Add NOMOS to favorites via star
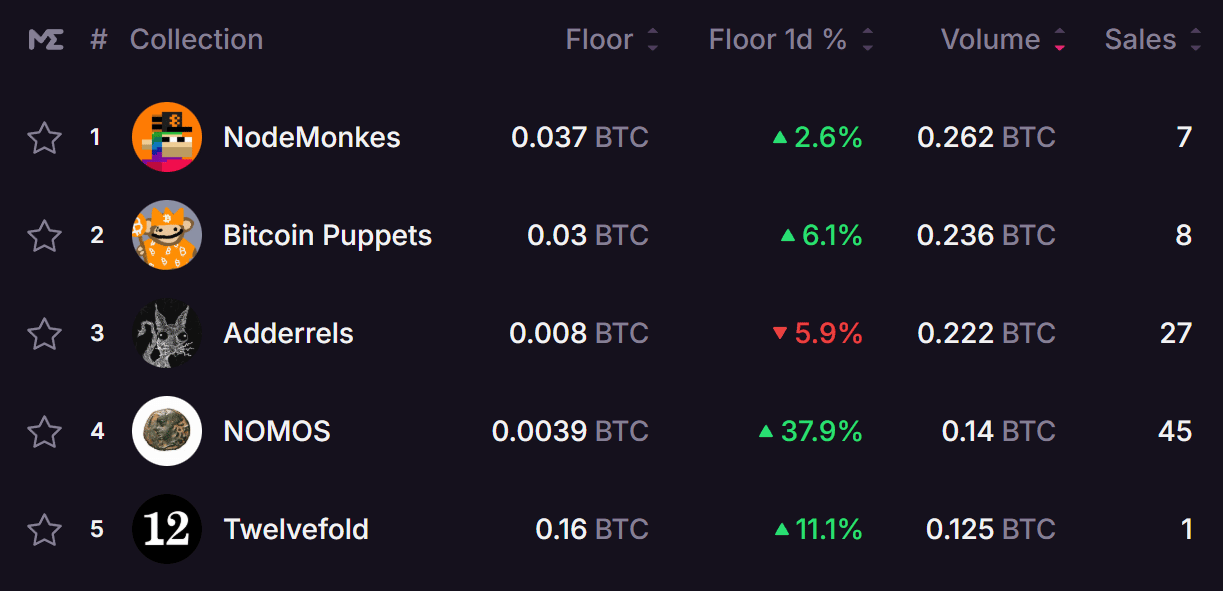Image resolution: width=1223 pixels, height=591 pixels. click(44, 431)
